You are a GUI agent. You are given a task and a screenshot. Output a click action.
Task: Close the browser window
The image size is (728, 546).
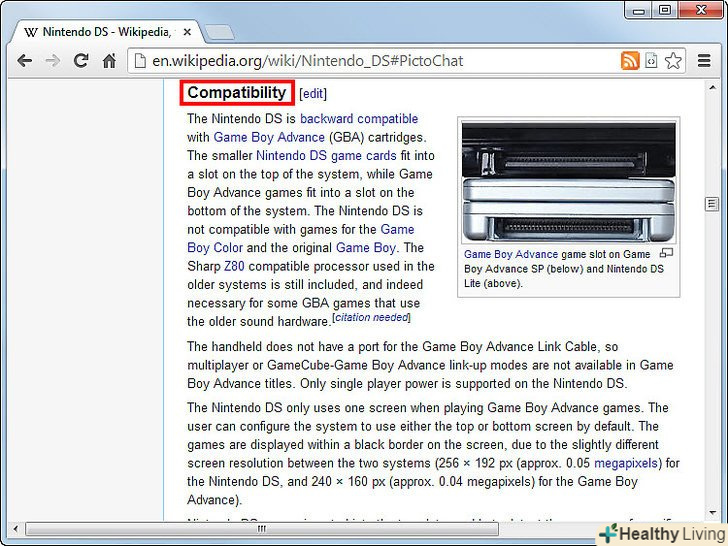701,10
